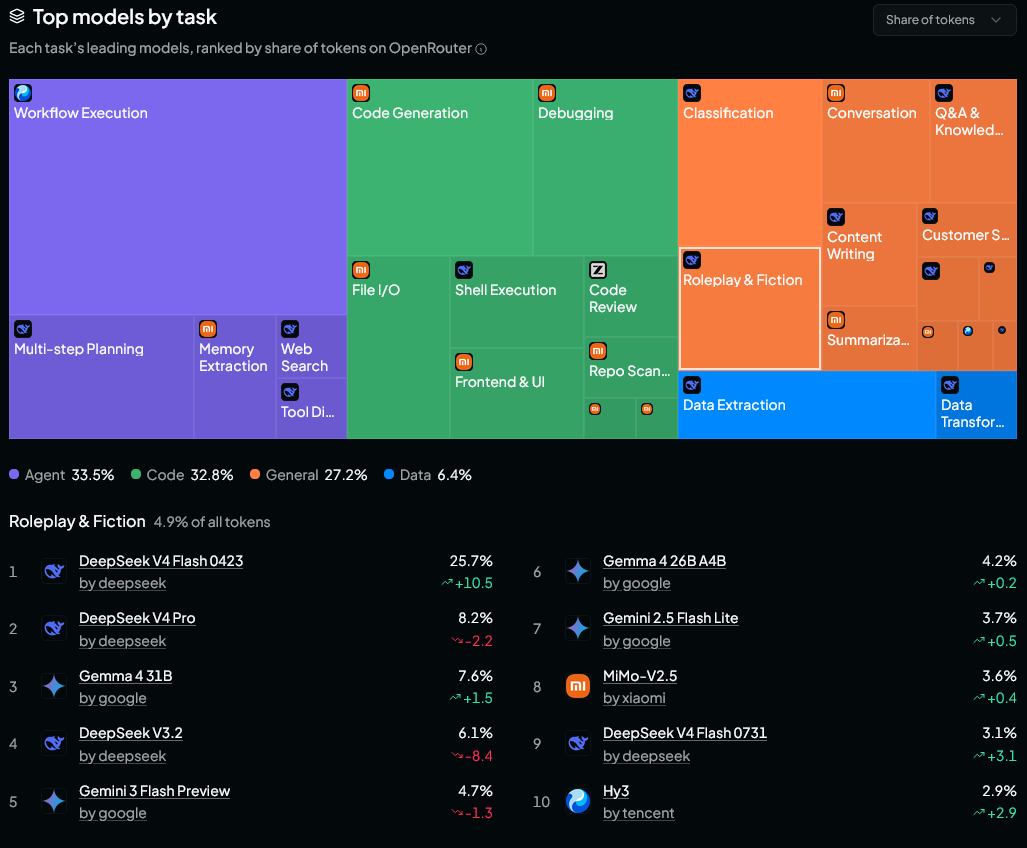
Task: Open the Gemini 2.5 Flash Lite model link
Action: tap(671, 618)
